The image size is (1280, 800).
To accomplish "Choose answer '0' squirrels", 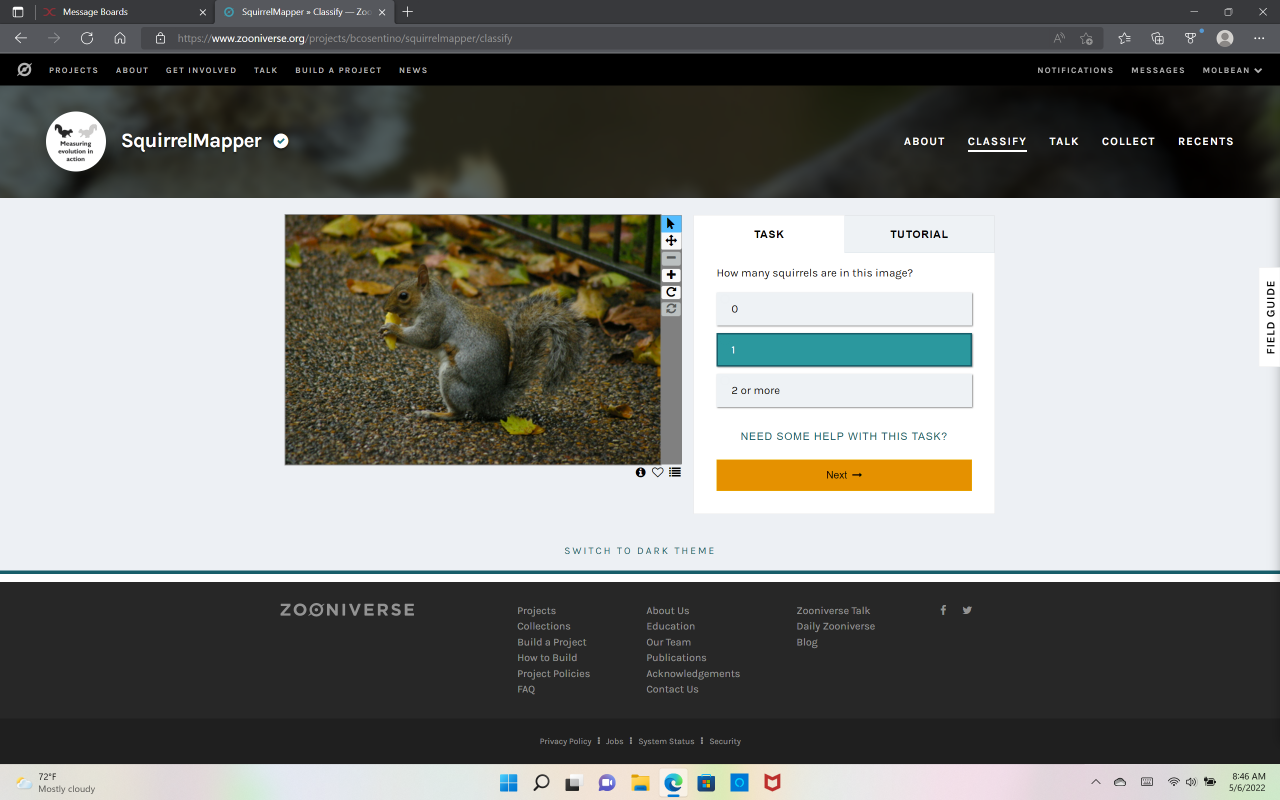I will point(844,309).
